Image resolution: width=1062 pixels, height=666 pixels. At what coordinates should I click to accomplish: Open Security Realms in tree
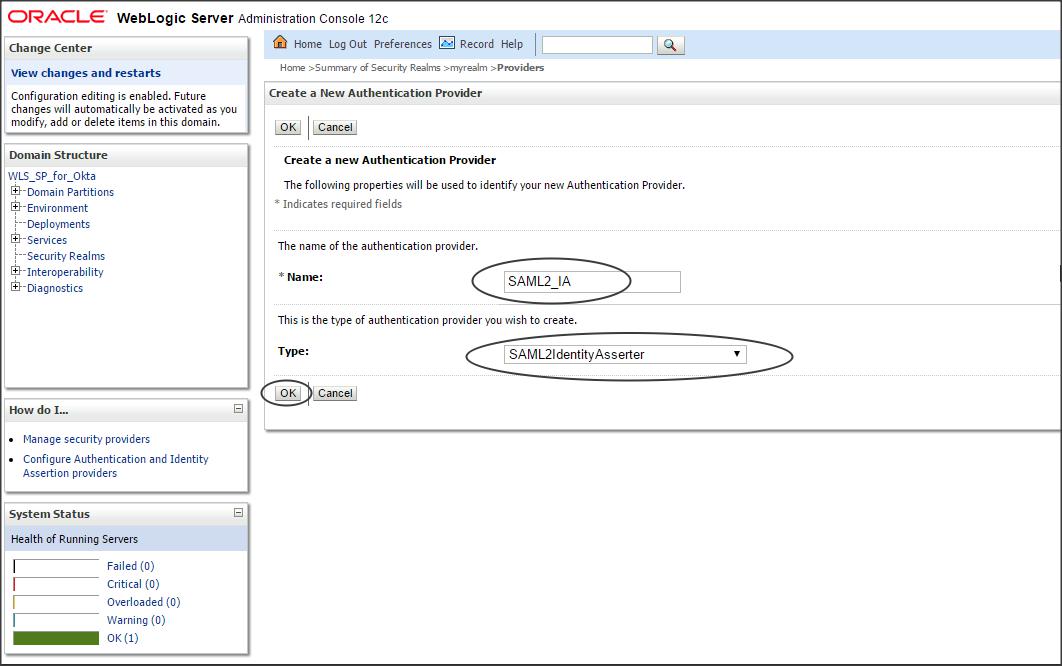tap(66, 256)
